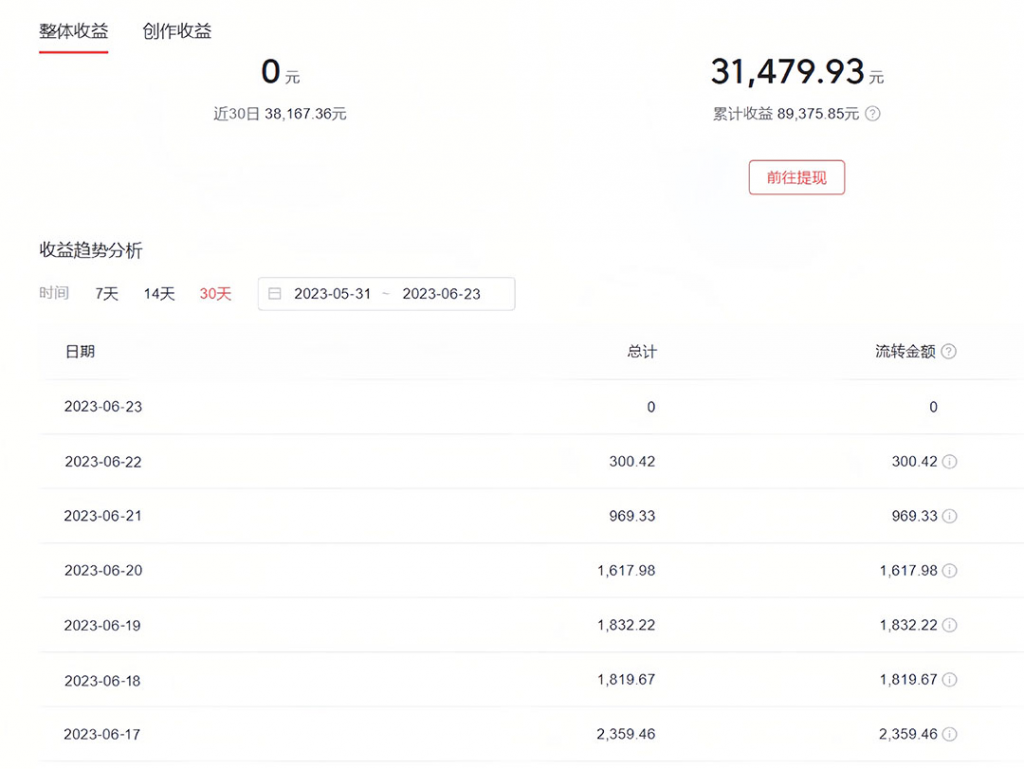This screenshot has height=769, width=1024.
Task: Switch to 整体收益 tab
Action: pos(73,31)
